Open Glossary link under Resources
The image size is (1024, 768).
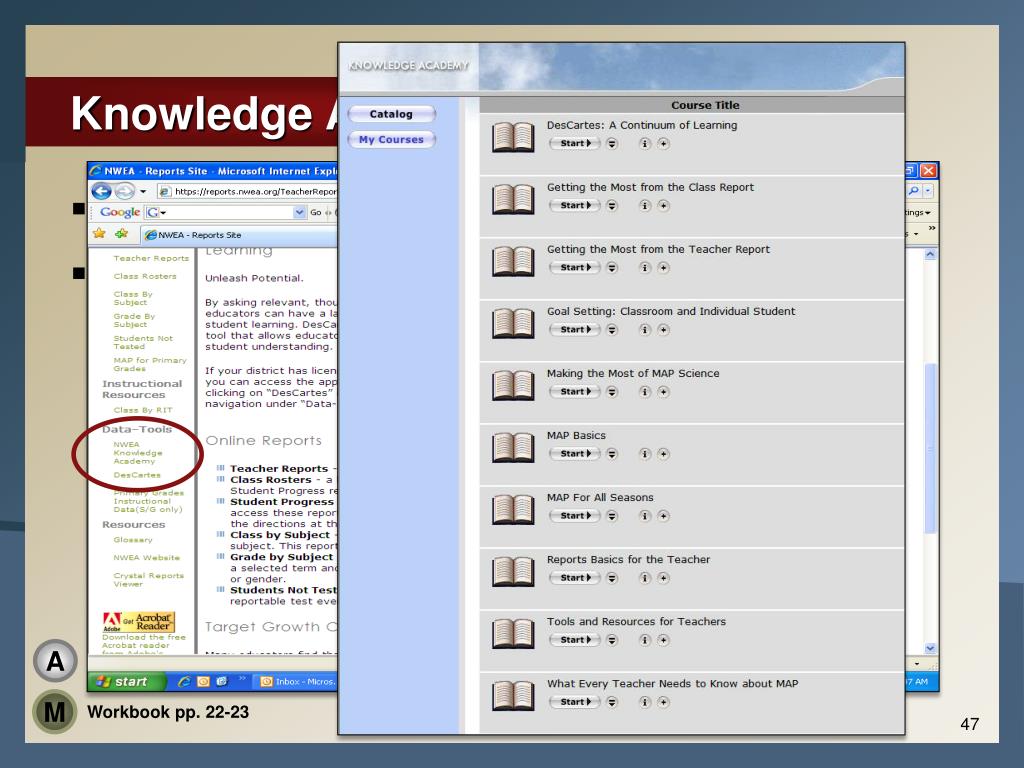pyautogui.click(x=133, y=540)
